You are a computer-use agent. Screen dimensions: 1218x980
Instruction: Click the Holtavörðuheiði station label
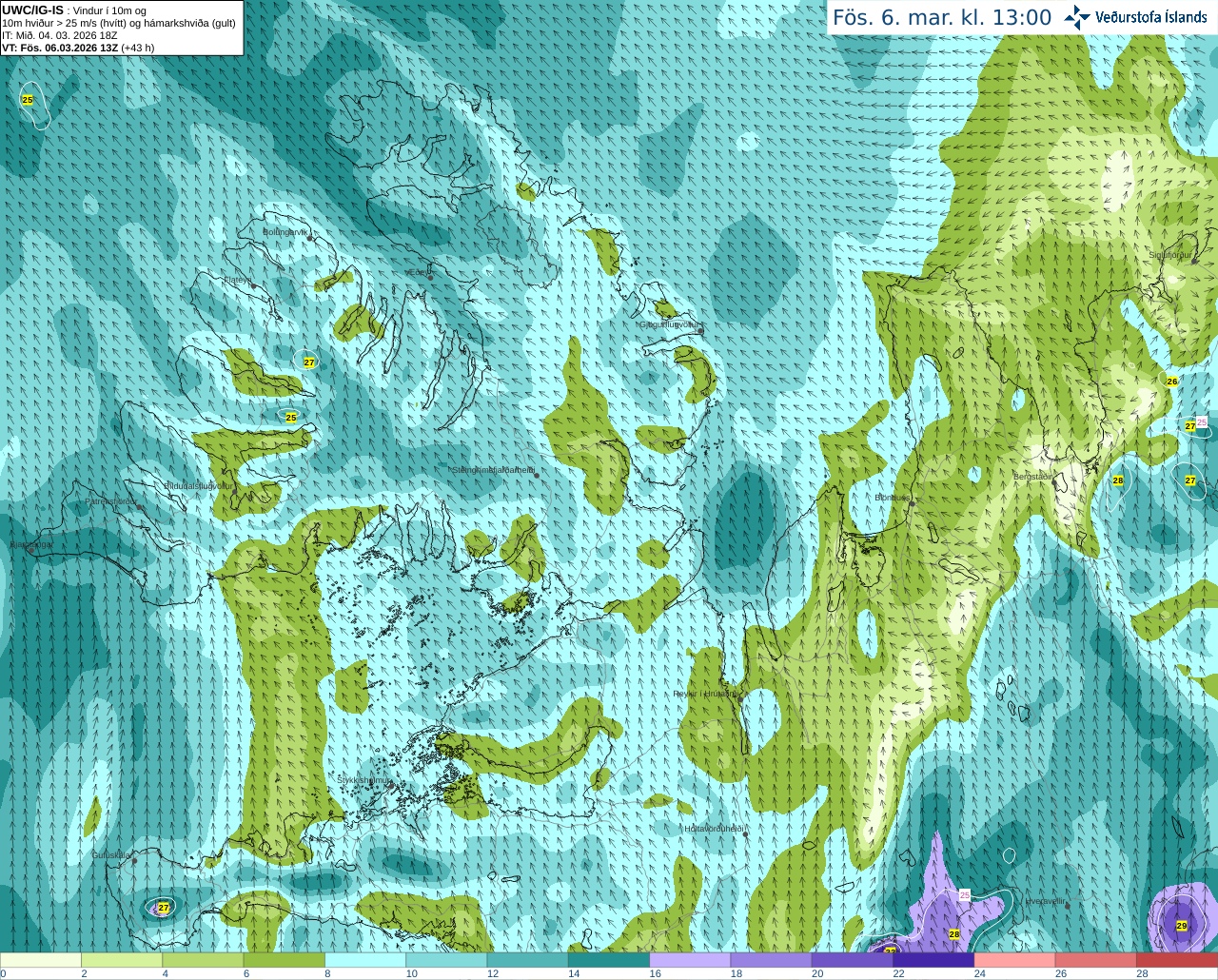click(x=713, y=829)
